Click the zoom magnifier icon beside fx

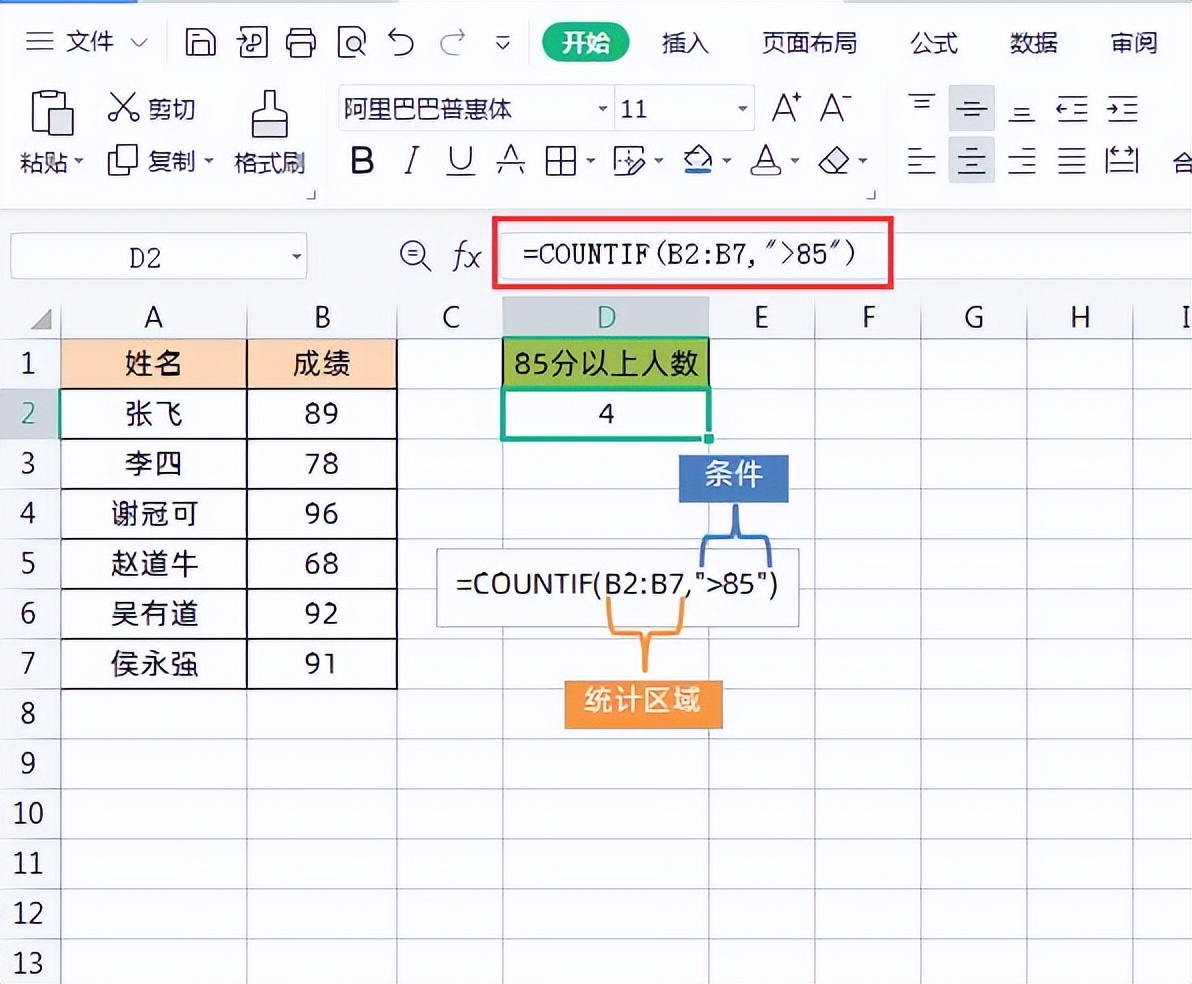tap(415, 256)
